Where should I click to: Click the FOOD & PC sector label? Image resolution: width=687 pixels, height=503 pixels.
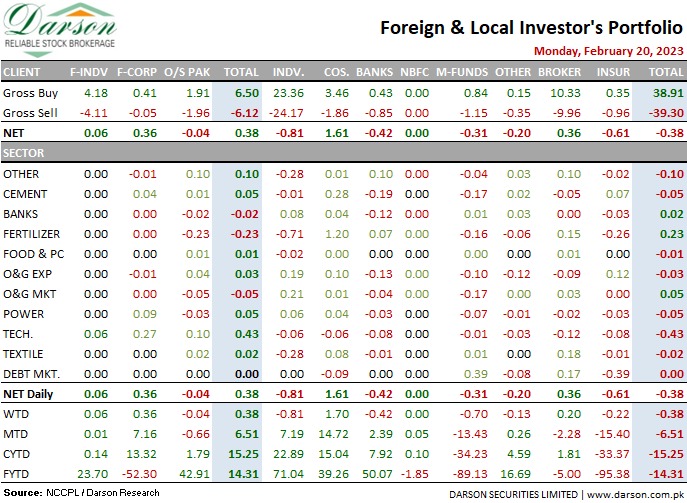[x=33, y=254]
